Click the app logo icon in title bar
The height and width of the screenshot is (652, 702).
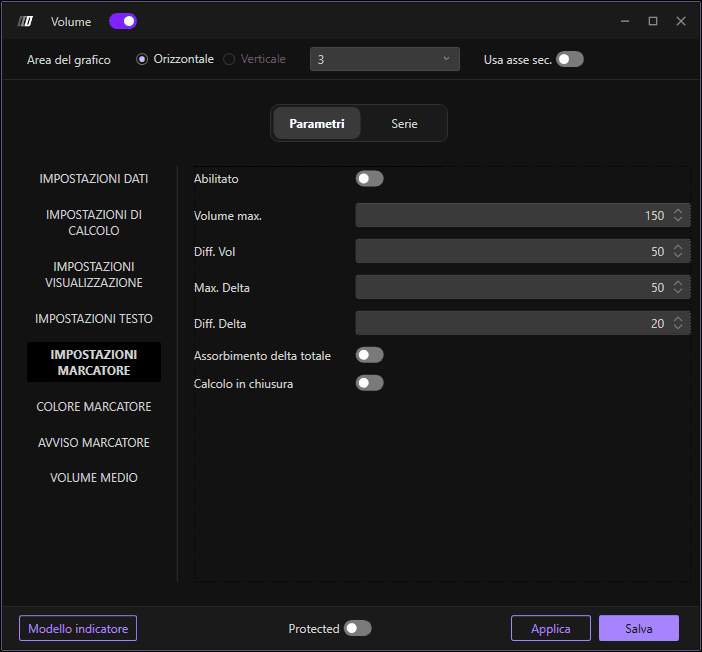(25, 21)
